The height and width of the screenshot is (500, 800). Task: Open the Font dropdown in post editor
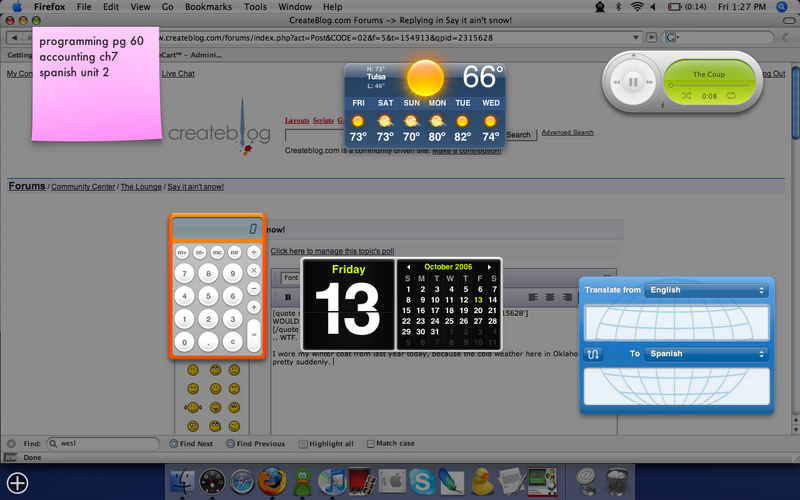tap(290, 278)
